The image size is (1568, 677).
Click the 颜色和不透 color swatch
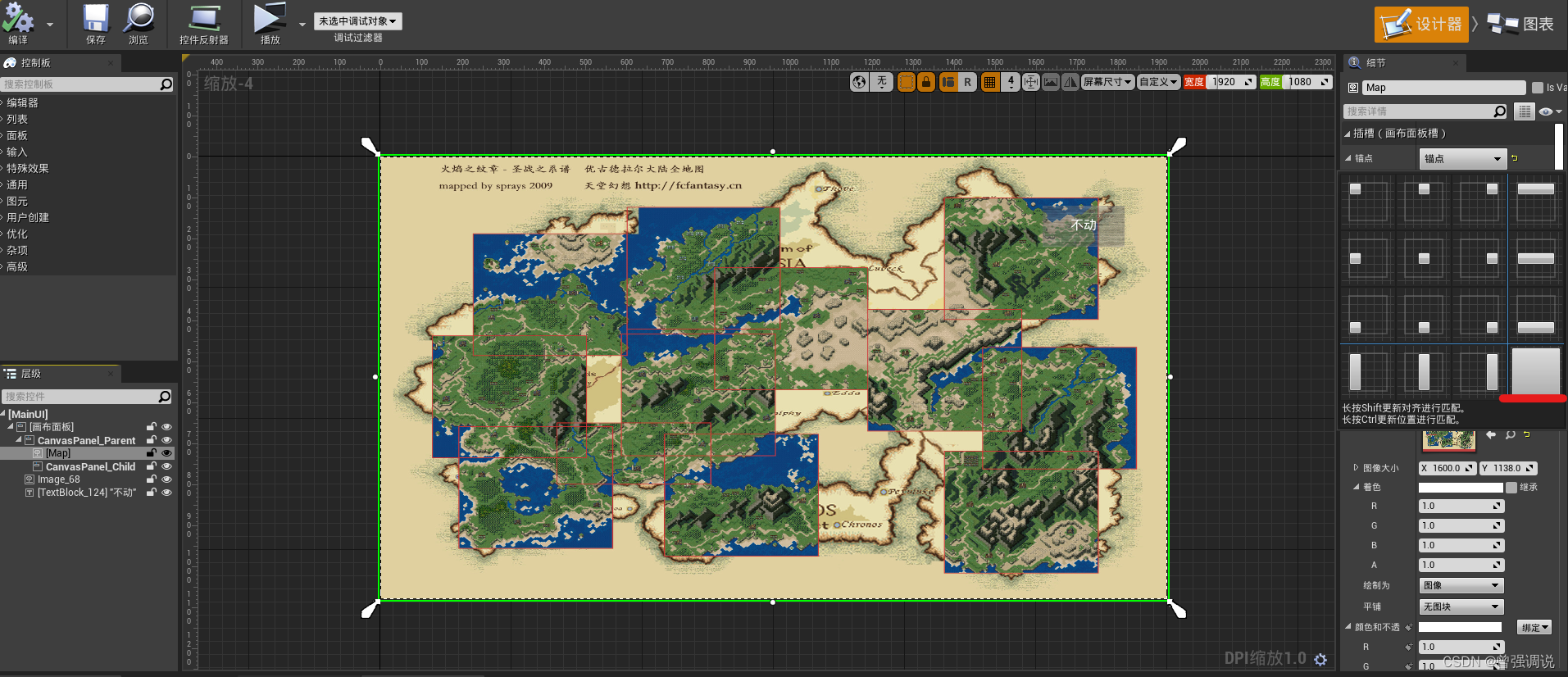pyautogui.click(x=1460, y=628)
